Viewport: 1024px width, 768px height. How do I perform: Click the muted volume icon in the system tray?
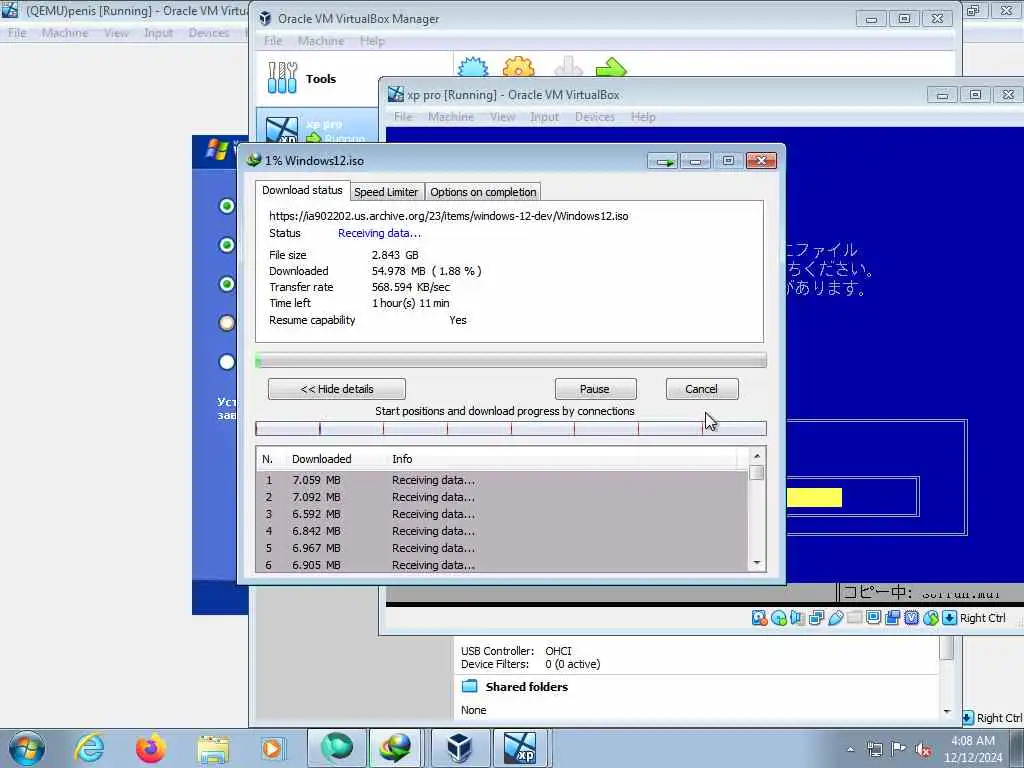point(923,750)
